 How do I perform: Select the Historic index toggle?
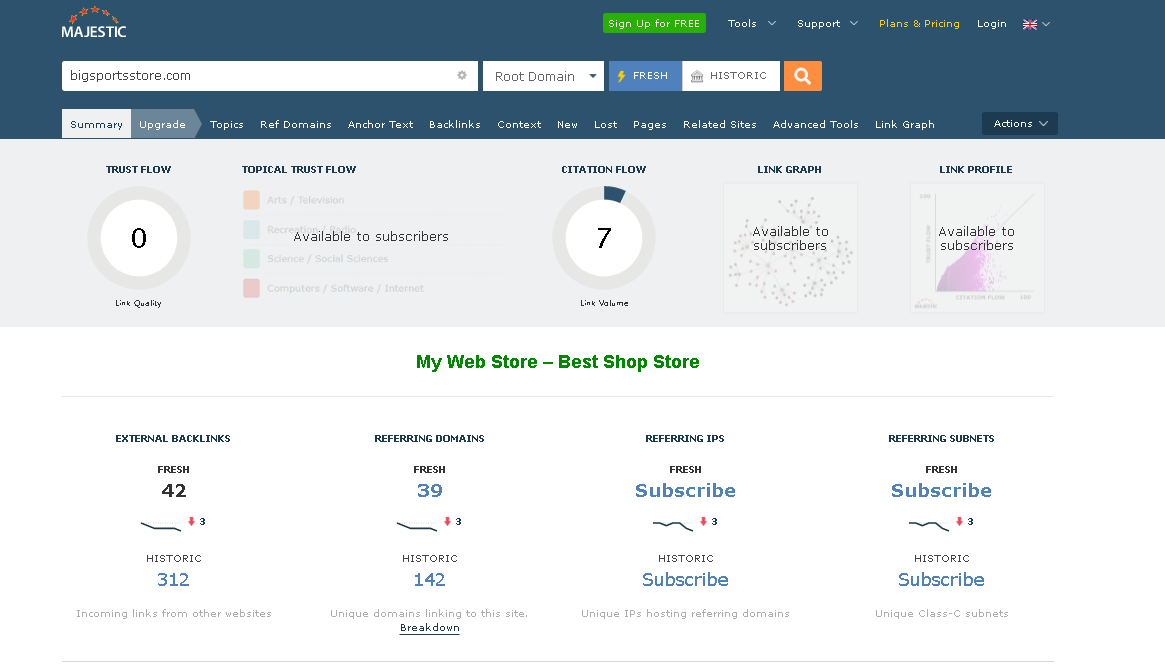(x=731, y=76)
